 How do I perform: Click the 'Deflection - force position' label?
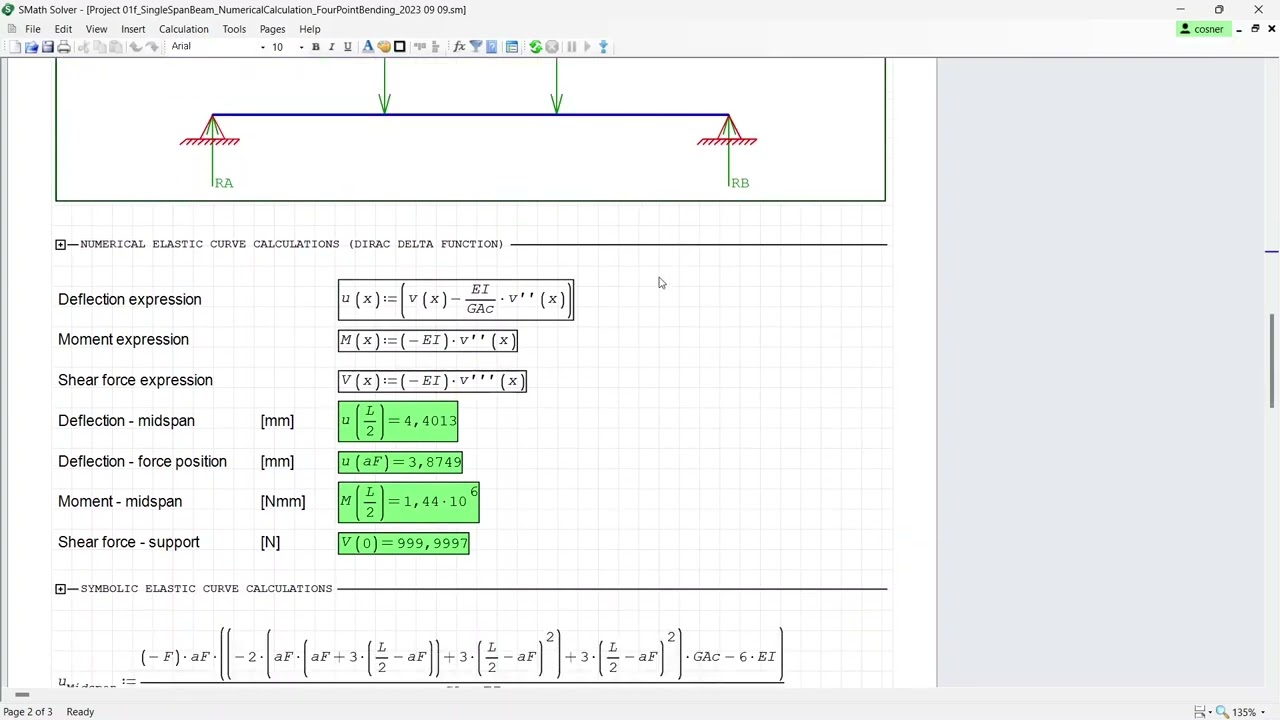pos(142,461)
